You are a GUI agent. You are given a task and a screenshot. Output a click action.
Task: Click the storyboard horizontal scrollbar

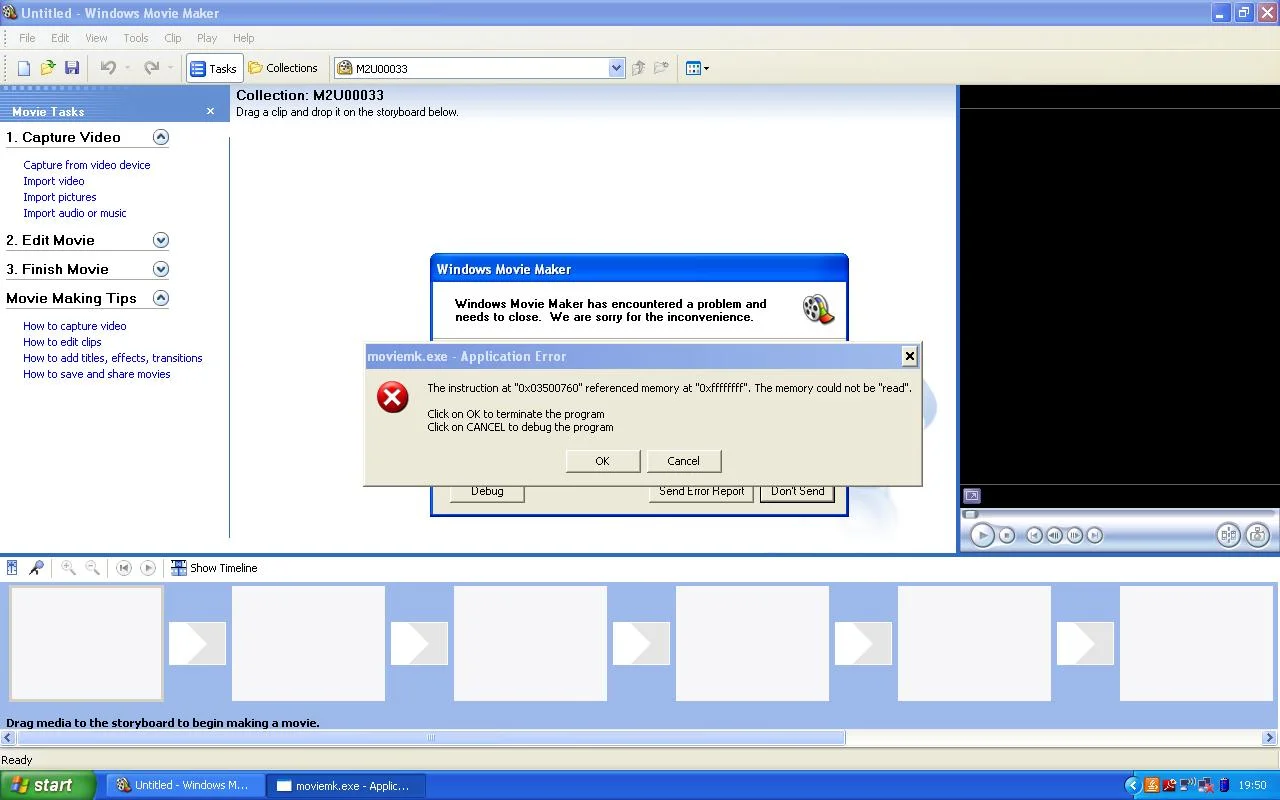(x=431, y=738)
